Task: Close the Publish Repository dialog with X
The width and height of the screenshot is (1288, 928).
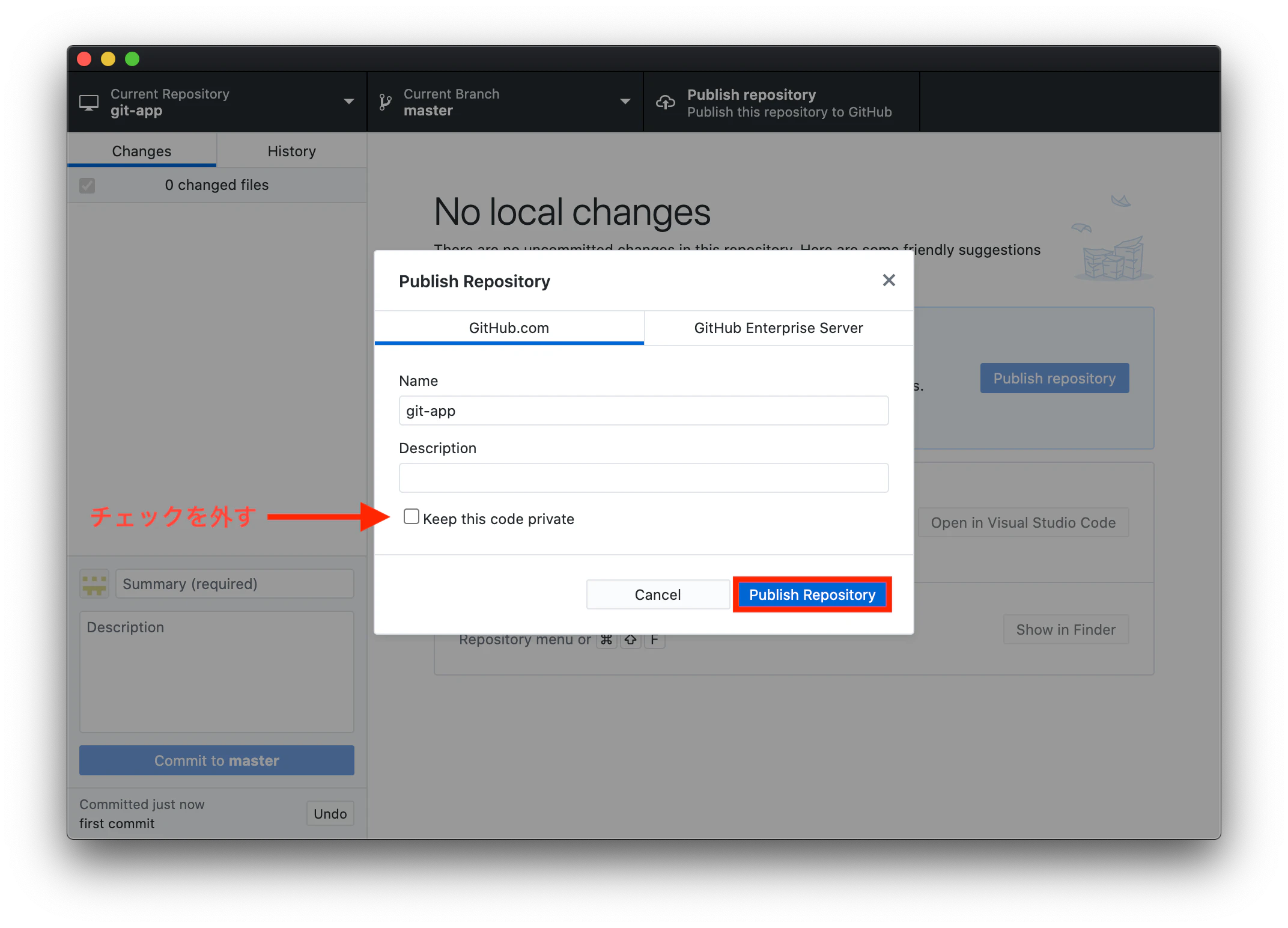Action: pyautogui.click(x=889, y=280)
